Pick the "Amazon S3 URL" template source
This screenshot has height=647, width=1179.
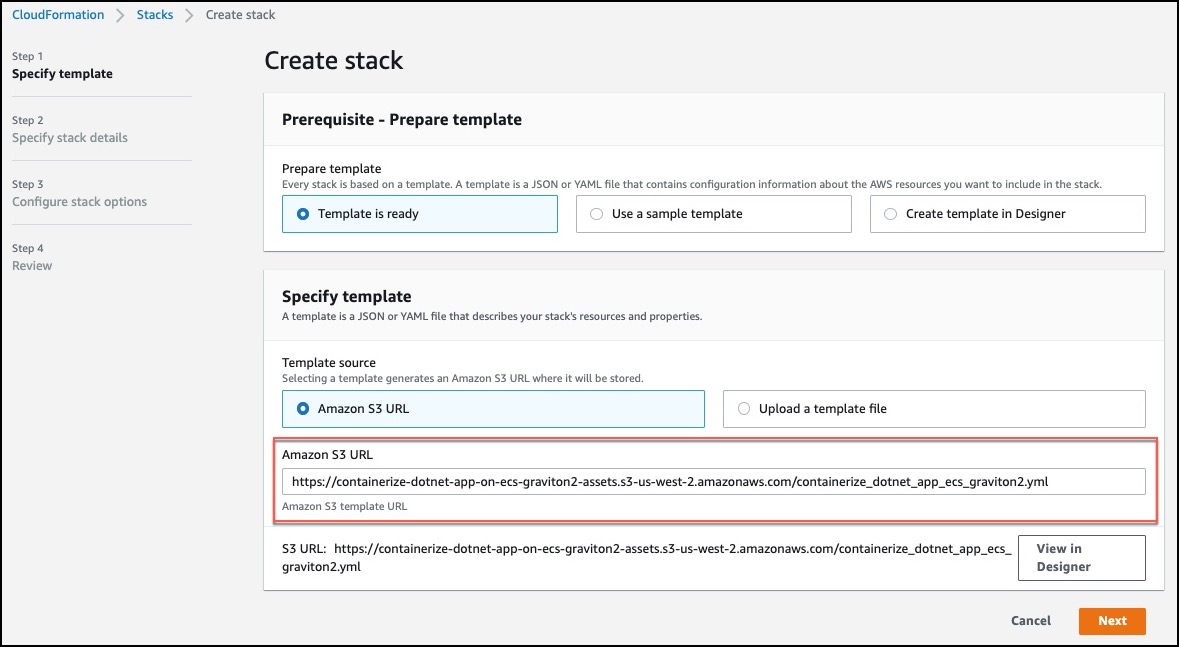[x=493, y=409]
